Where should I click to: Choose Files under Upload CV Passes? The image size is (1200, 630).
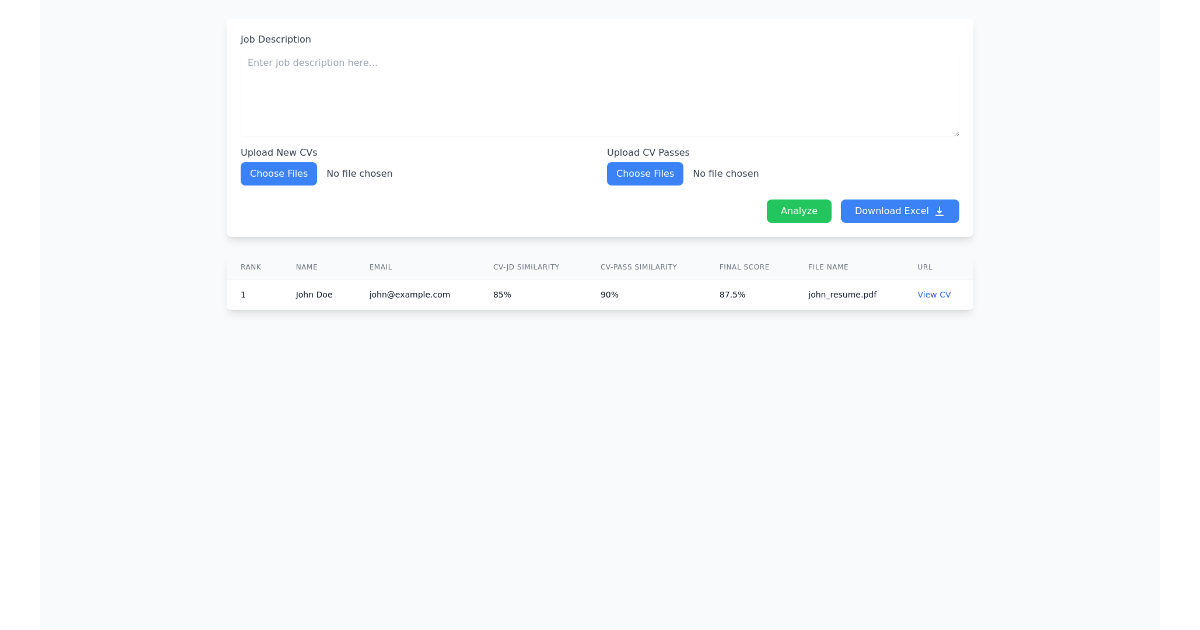[644, 173]
